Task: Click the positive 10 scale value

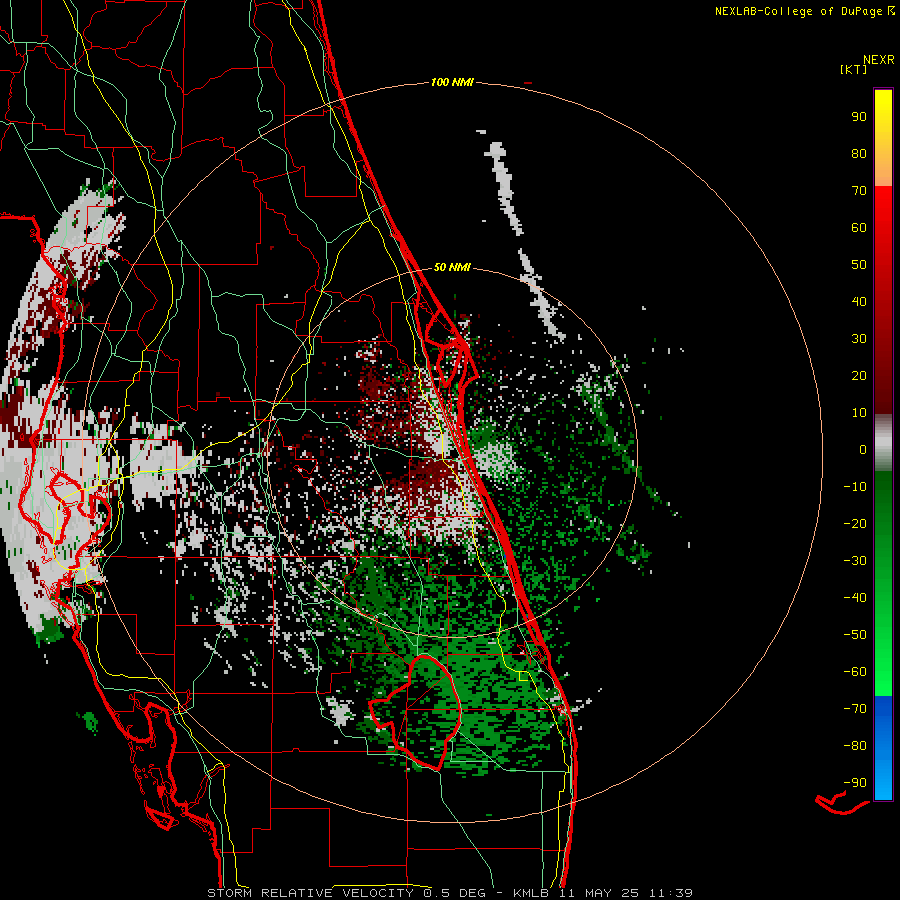Action: tap(859, 413)
